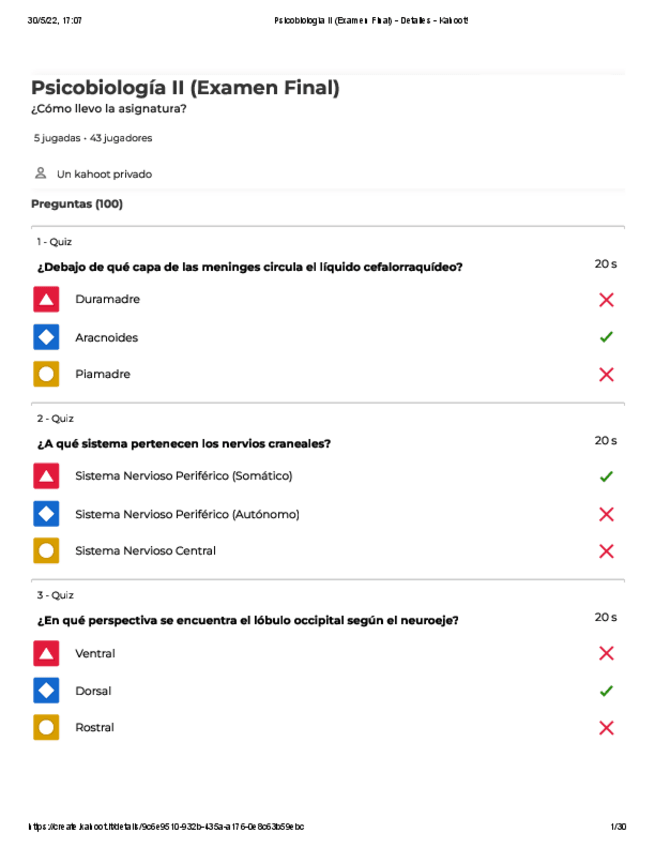This screenshot has height=848, width=655.
Task: Click the '1 - Quiz' question label
Action: click(55, 242)
